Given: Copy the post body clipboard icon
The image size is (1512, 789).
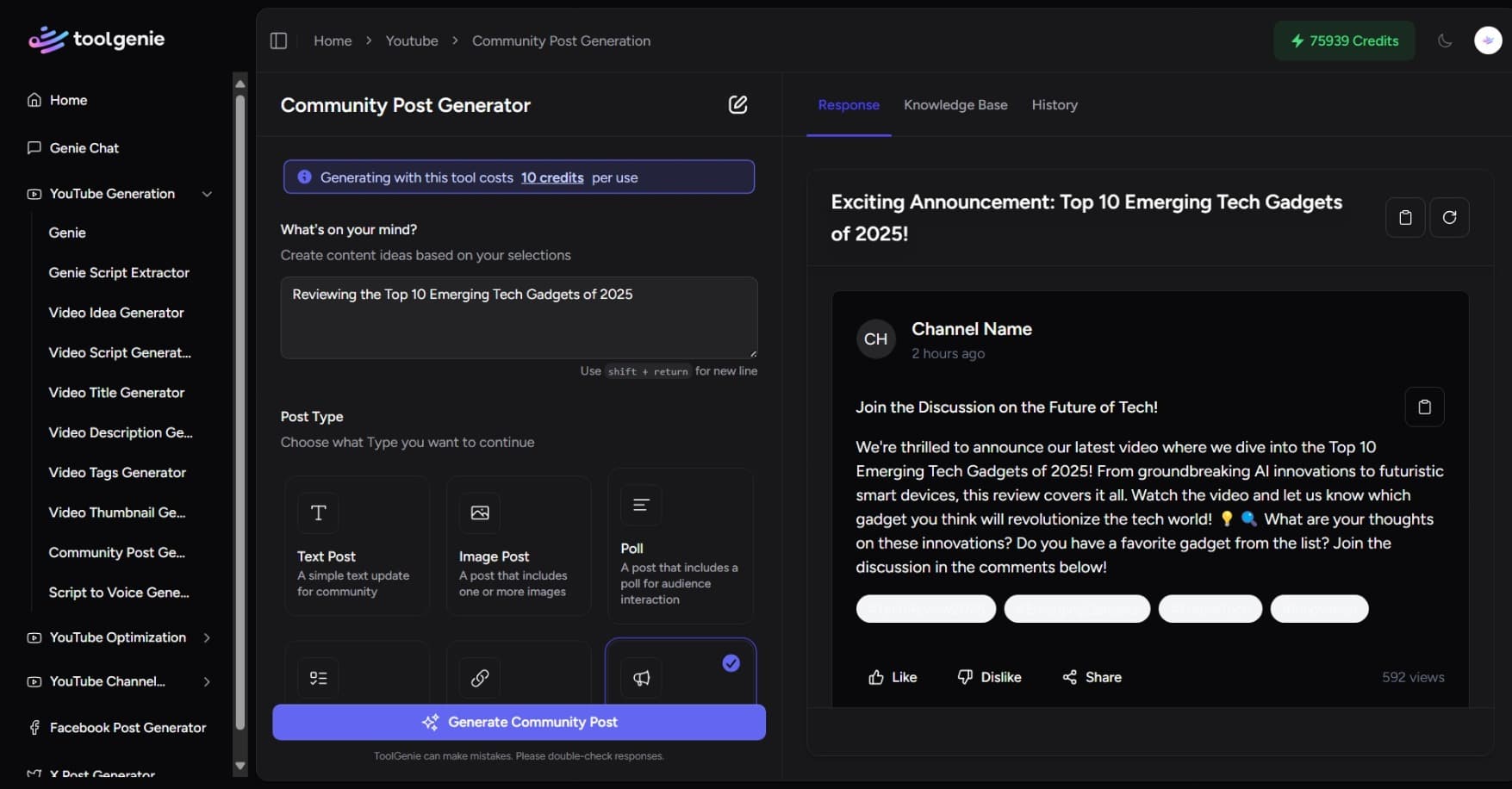Looking at the screenshot, I should coord(1424,407).
